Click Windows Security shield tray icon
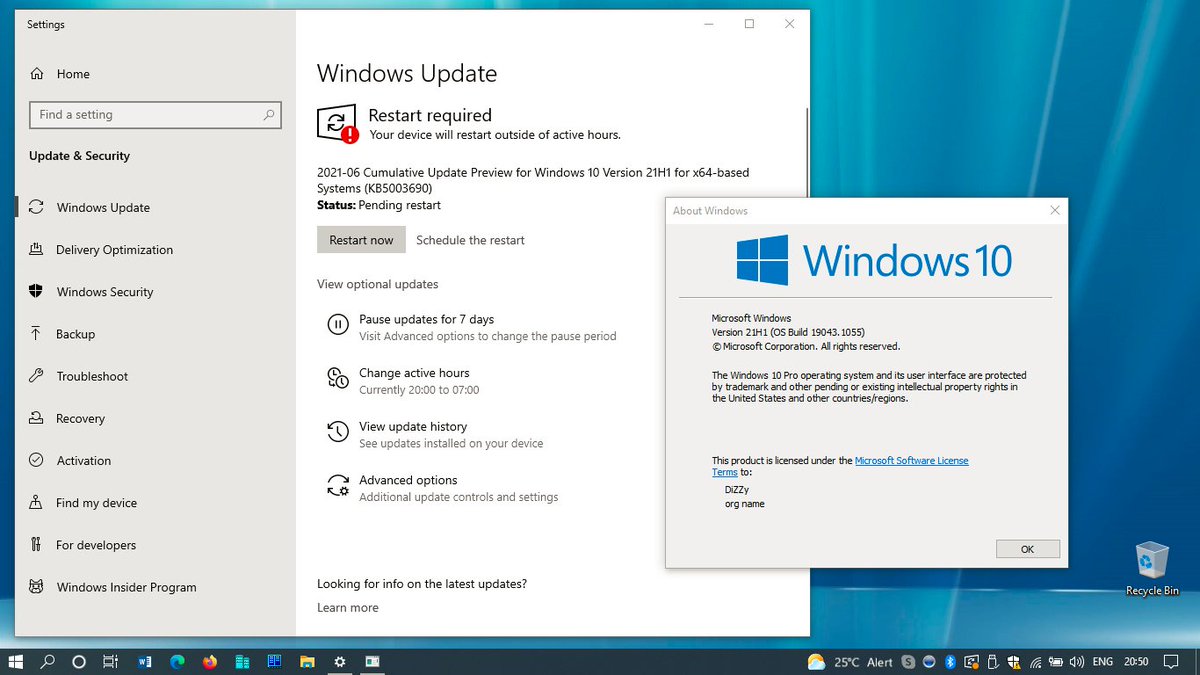This screenshot has width=1200, height=675. 1013,662
